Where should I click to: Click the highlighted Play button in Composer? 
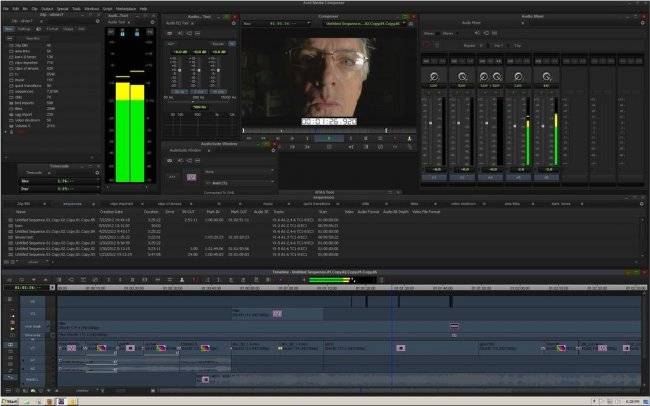tap(329, 138)
